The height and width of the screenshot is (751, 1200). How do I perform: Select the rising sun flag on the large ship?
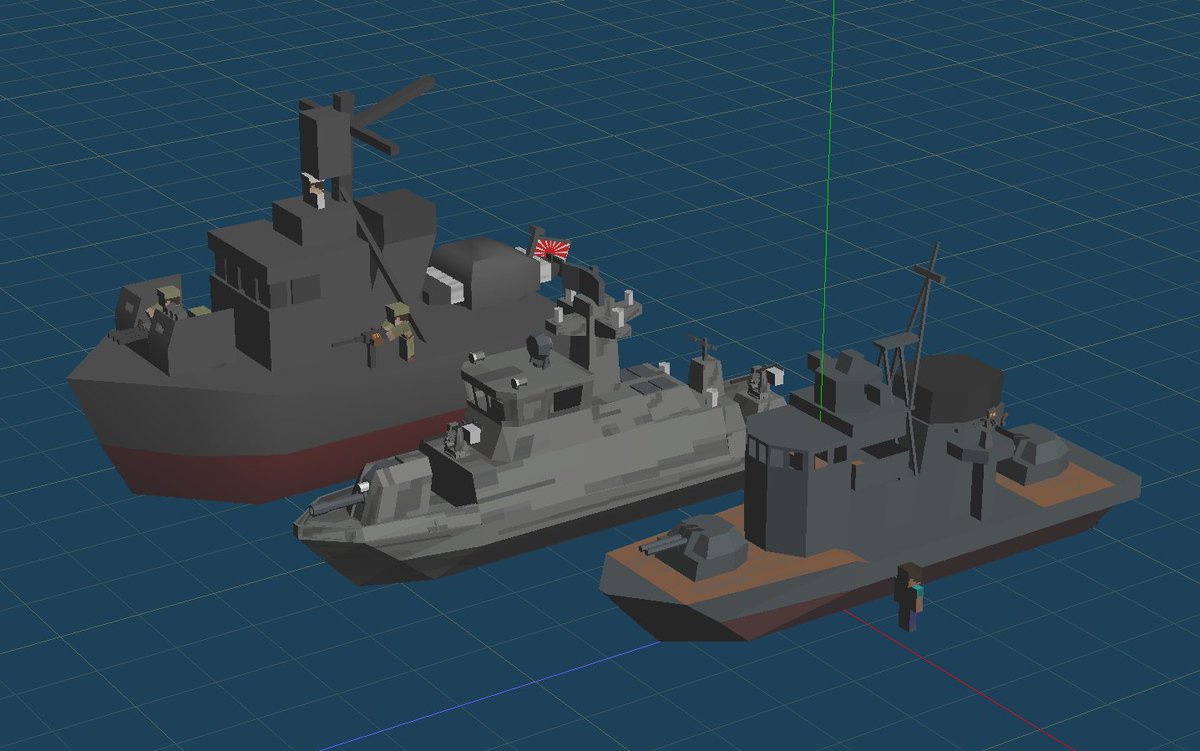point(550,248)
